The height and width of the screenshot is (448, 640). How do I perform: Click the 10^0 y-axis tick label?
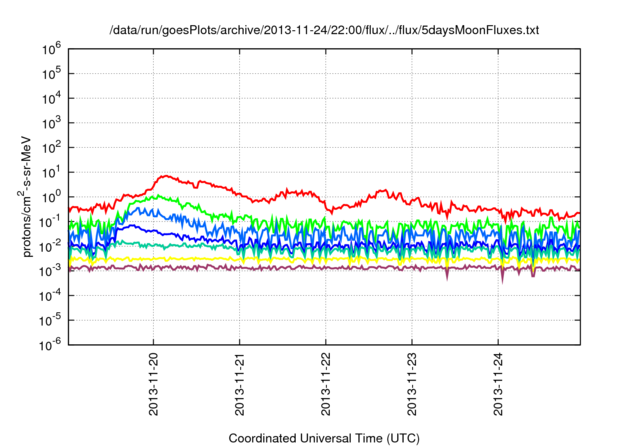[51, 197]
